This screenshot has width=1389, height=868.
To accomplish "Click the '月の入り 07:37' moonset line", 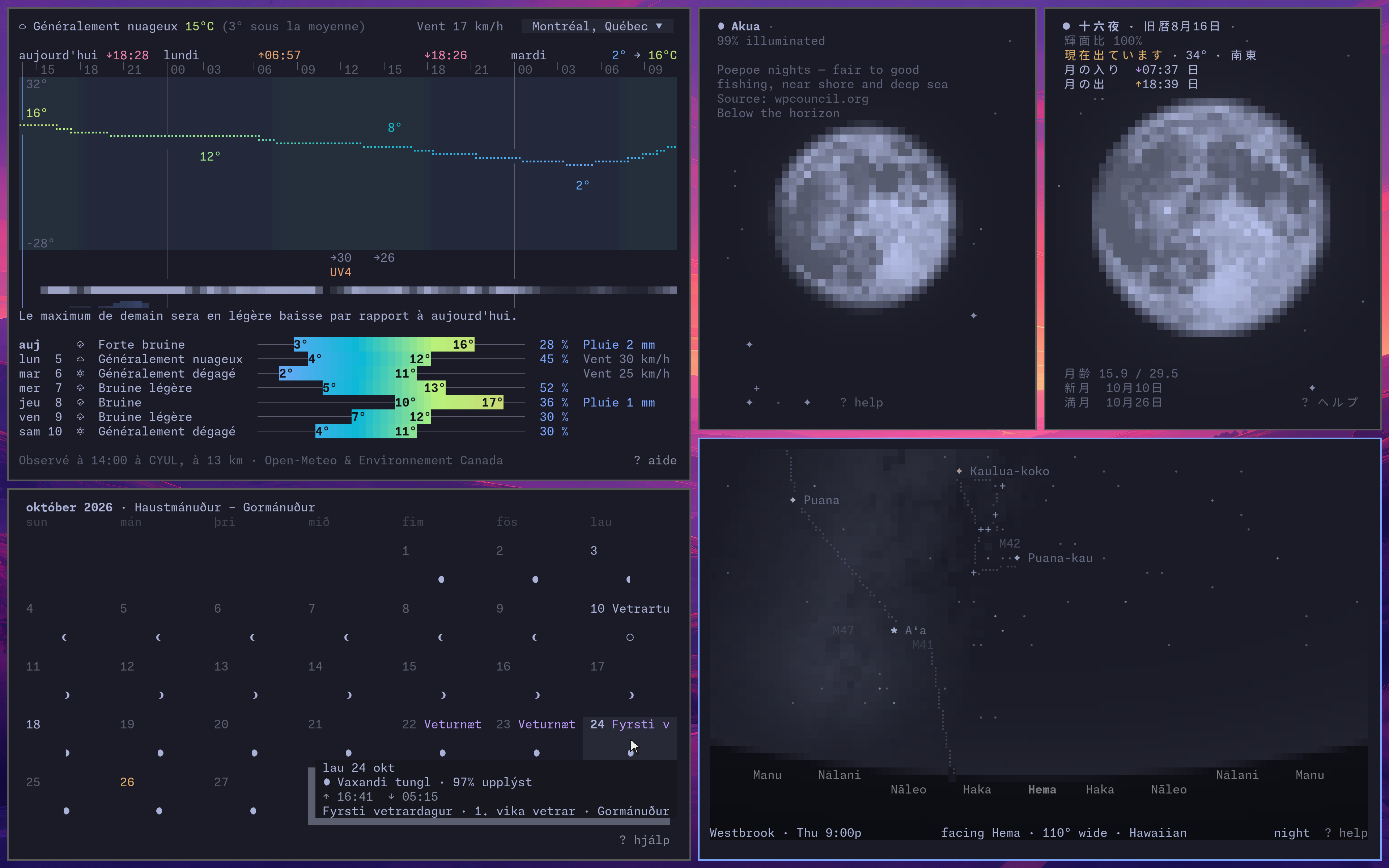I will pyautogui.click(x=1131, y=69).
